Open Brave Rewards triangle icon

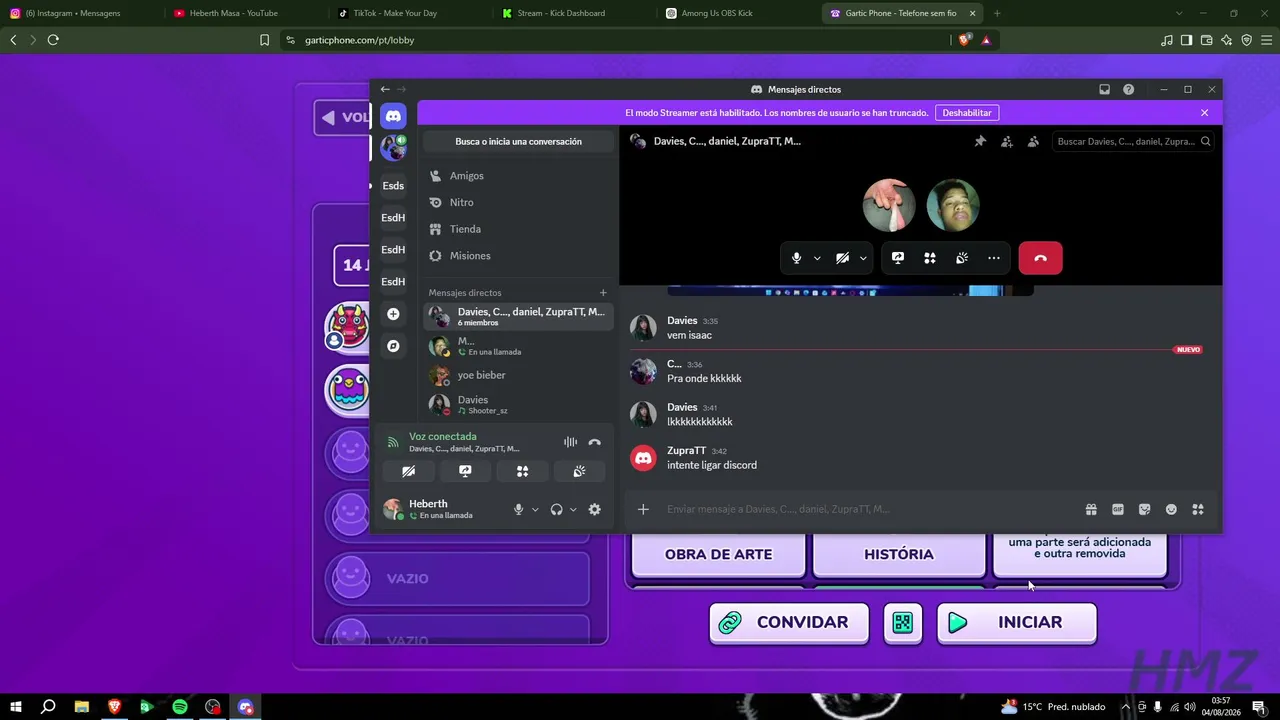986,40
